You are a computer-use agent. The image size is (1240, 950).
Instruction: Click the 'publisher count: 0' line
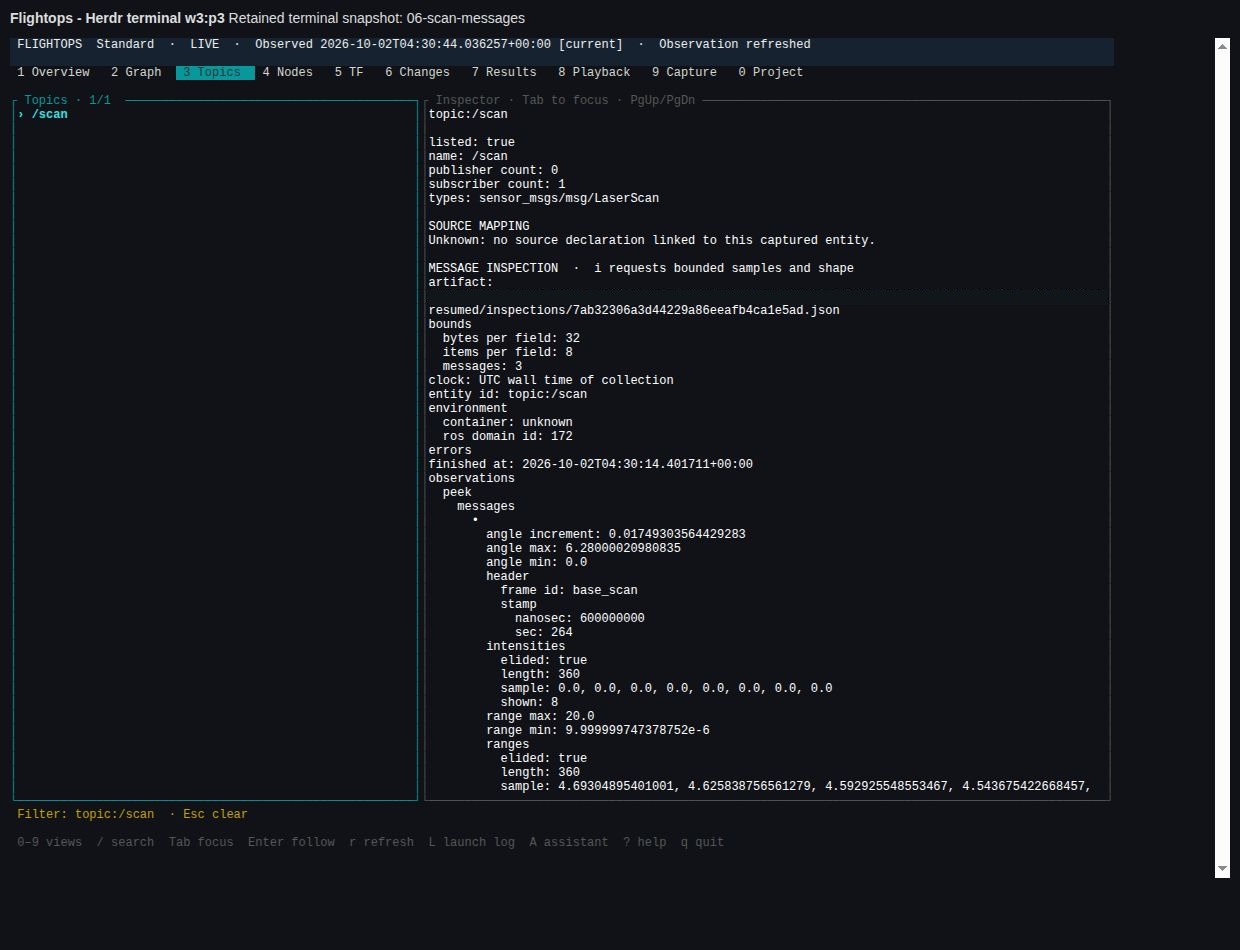tap(493, 170)
